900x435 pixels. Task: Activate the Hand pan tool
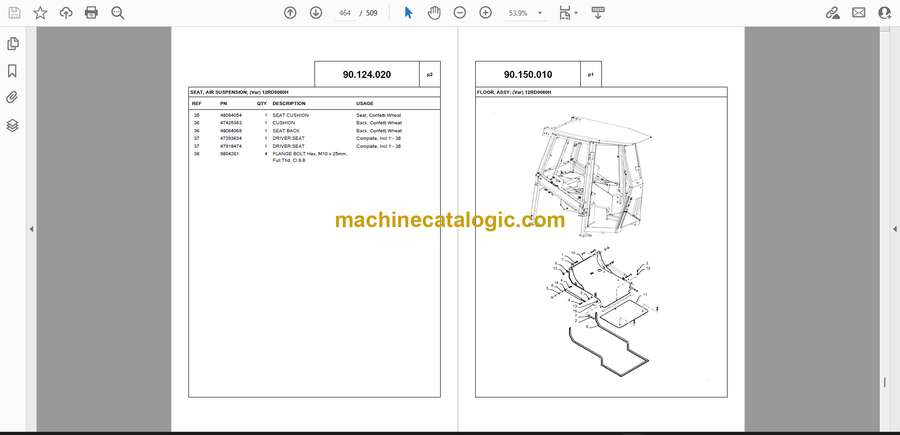click(434, 13)
